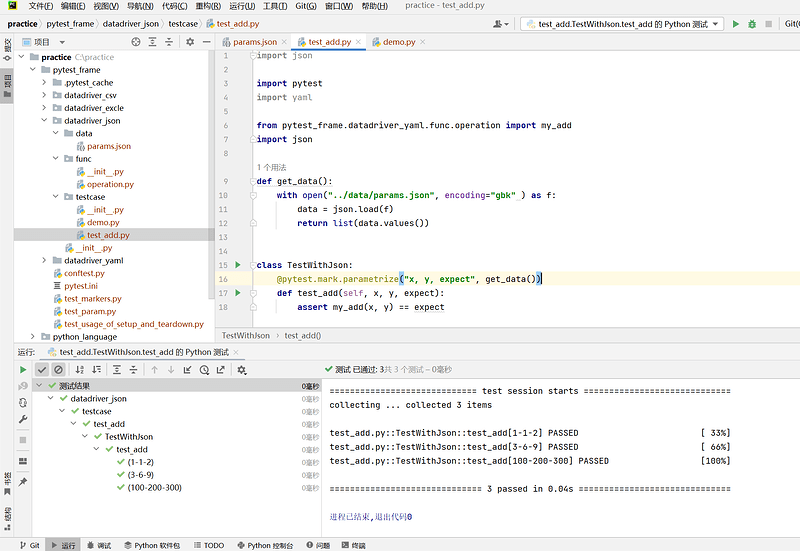
Task: Open the 文件(F) menu
Action: coord(41,6)
